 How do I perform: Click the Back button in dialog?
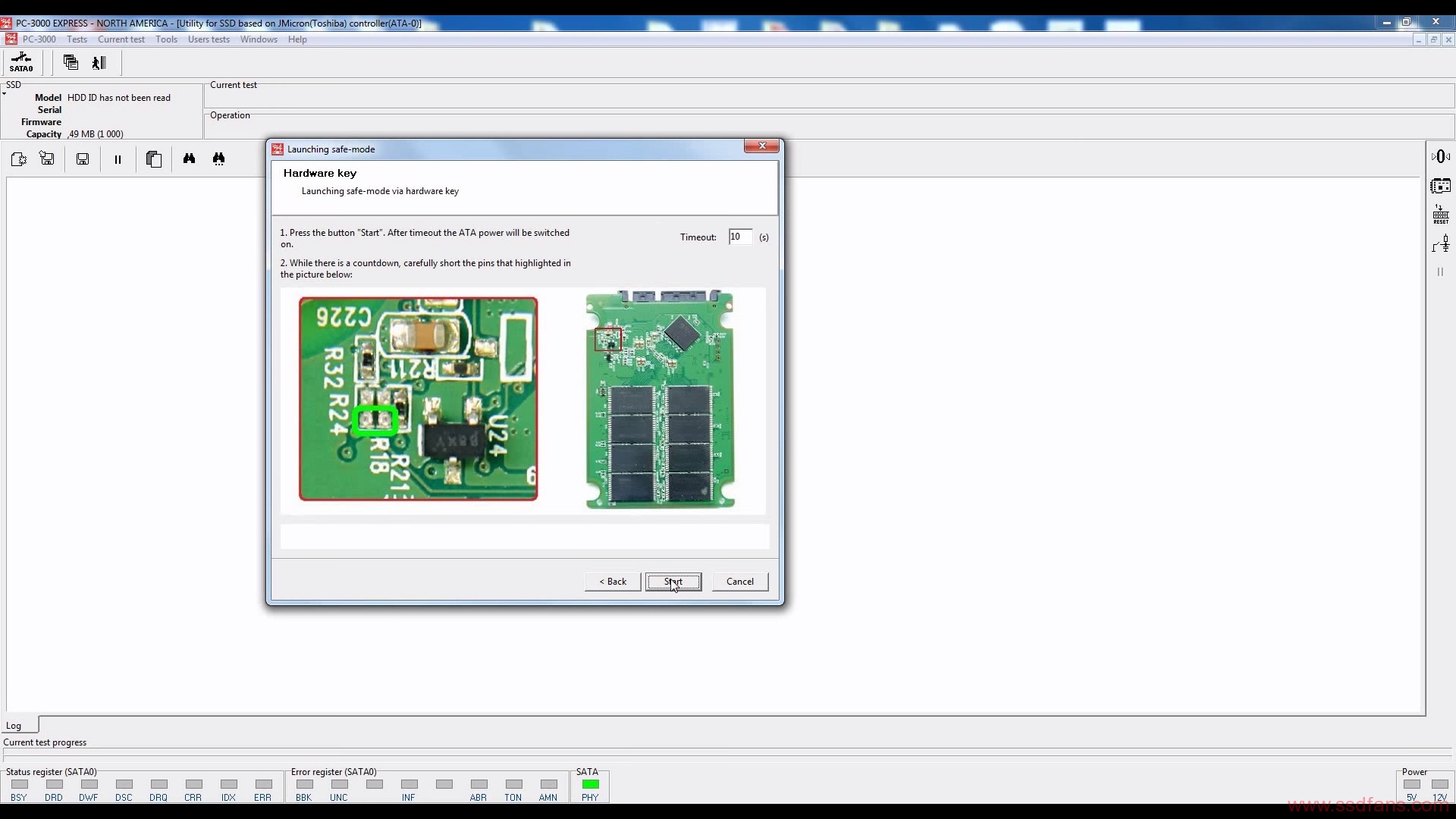pyautogui.click(x=613, y=582)
